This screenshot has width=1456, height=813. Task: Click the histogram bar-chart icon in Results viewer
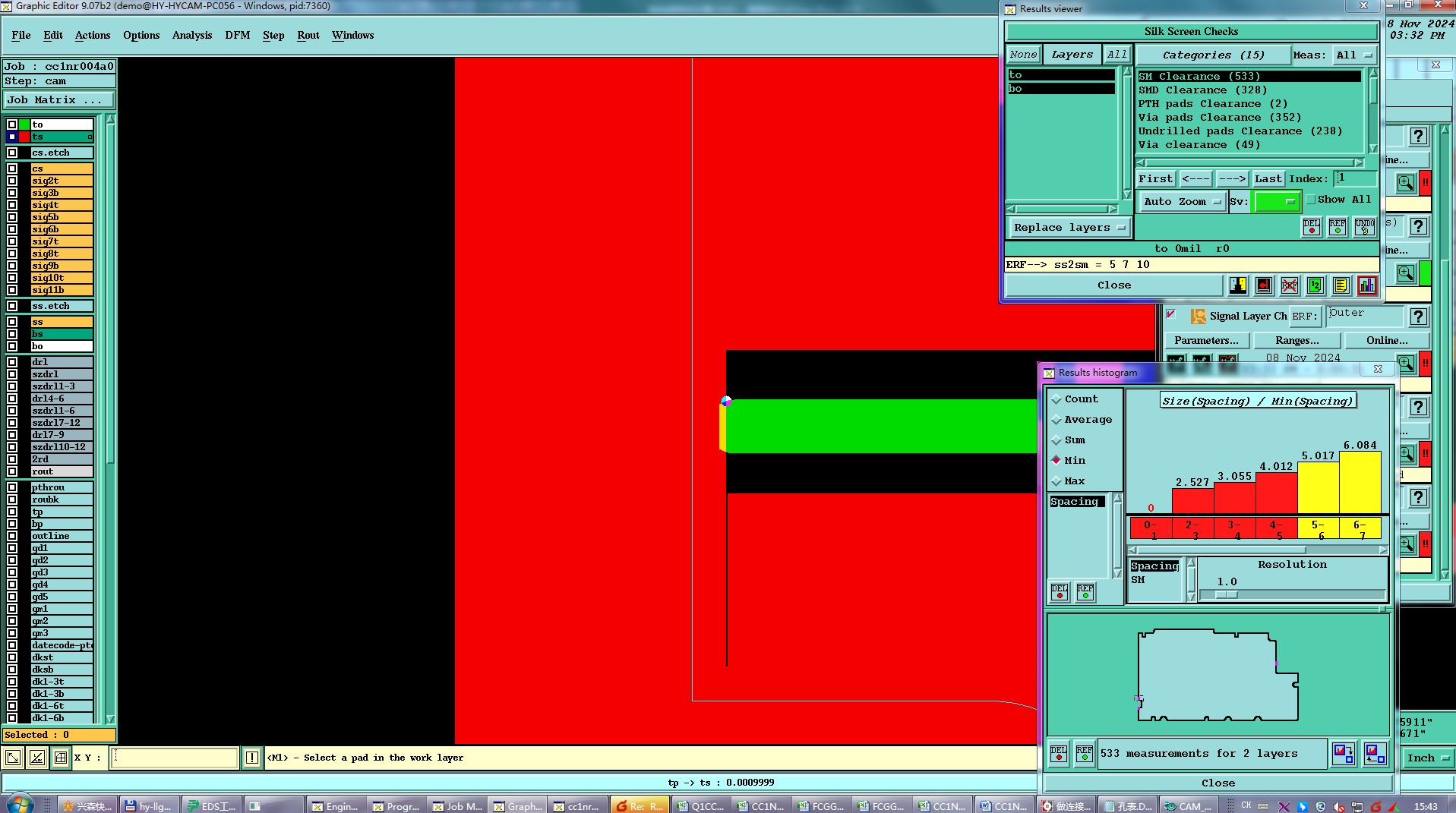[x=1367, y=285]
